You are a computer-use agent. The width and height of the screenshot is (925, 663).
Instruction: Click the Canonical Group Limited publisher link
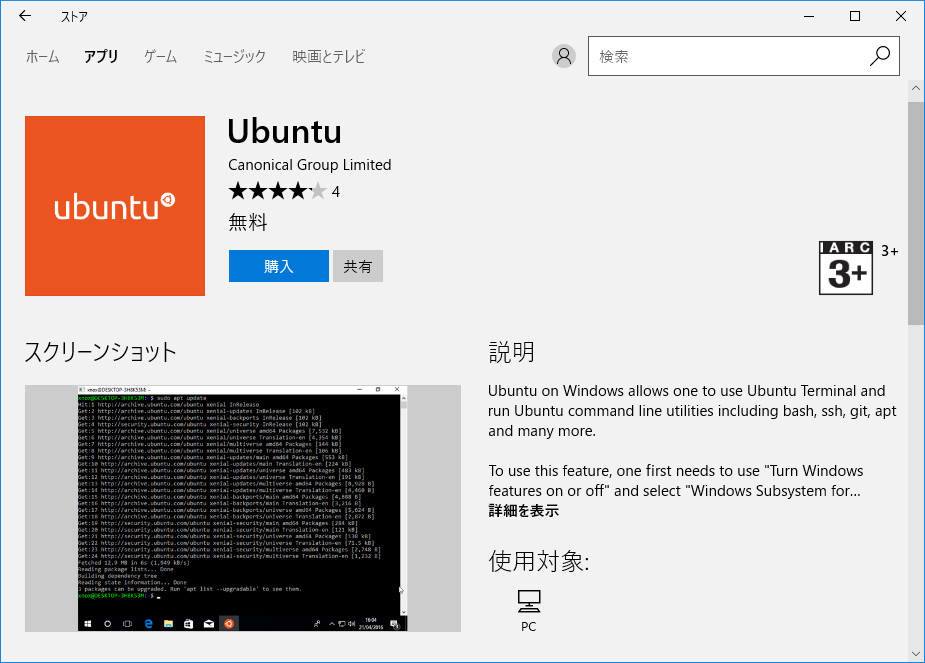(x=308, y=165)
